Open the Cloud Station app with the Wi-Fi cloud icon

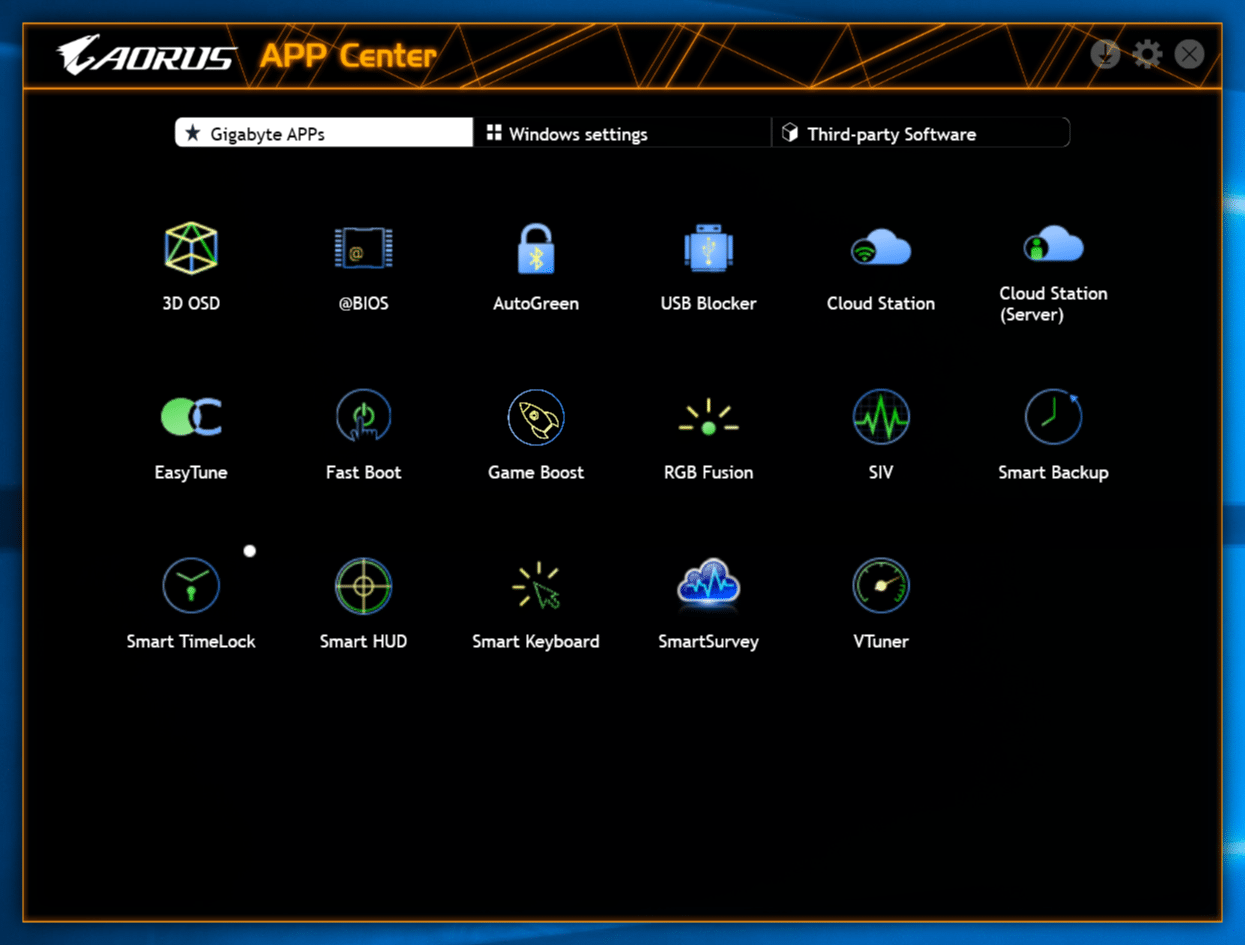point(880,248)
